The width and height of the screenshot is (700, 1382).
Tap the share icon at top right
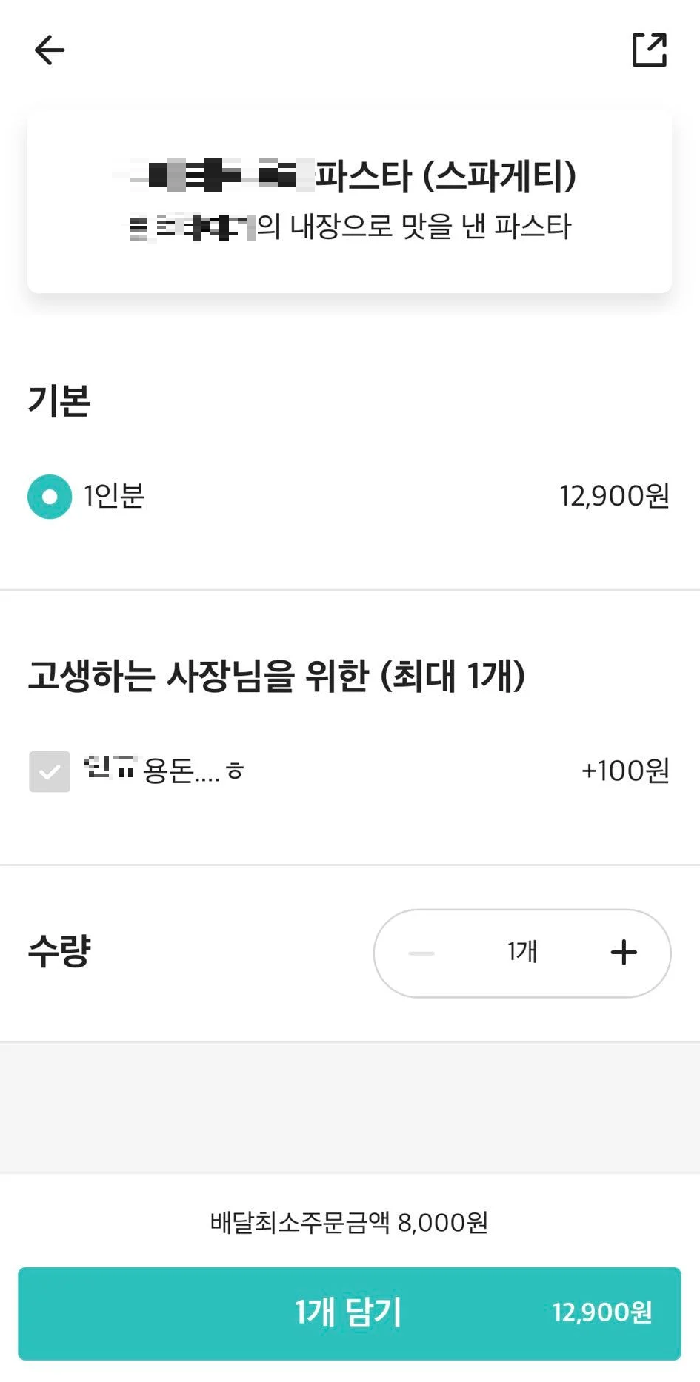pyautogui.click(x=649, y=50)
